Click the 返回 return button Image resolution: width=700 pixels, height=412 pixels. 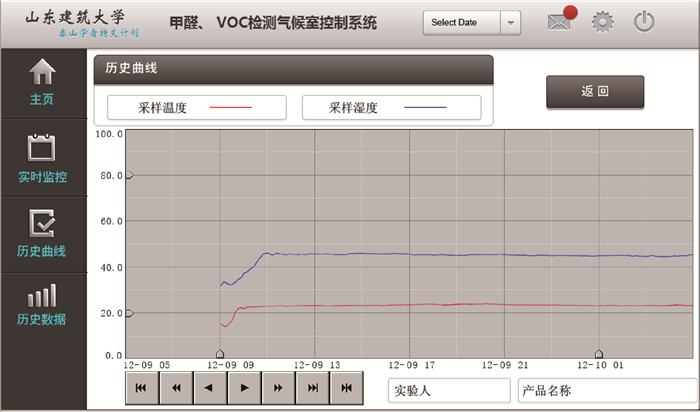pyautogui.click(x=595, y=91)
